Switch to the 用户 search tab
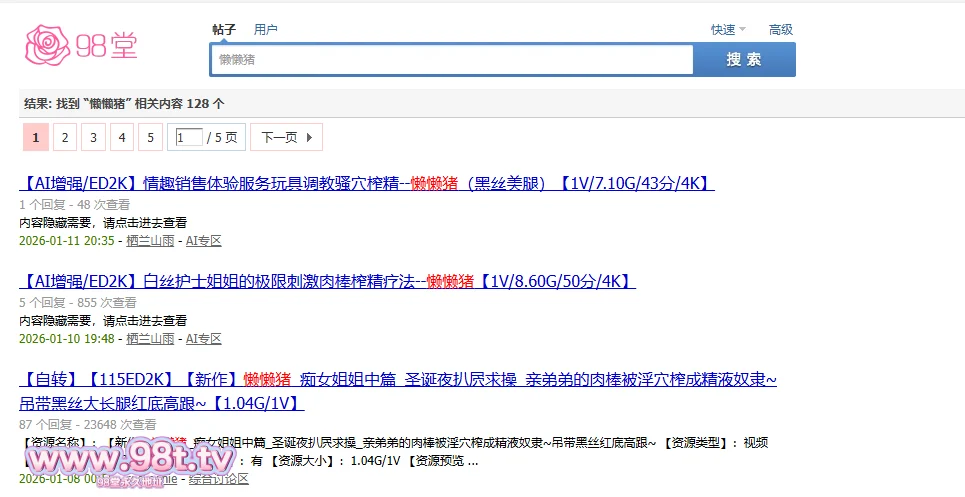Viewport: 965px width, 497px height. 266,30
